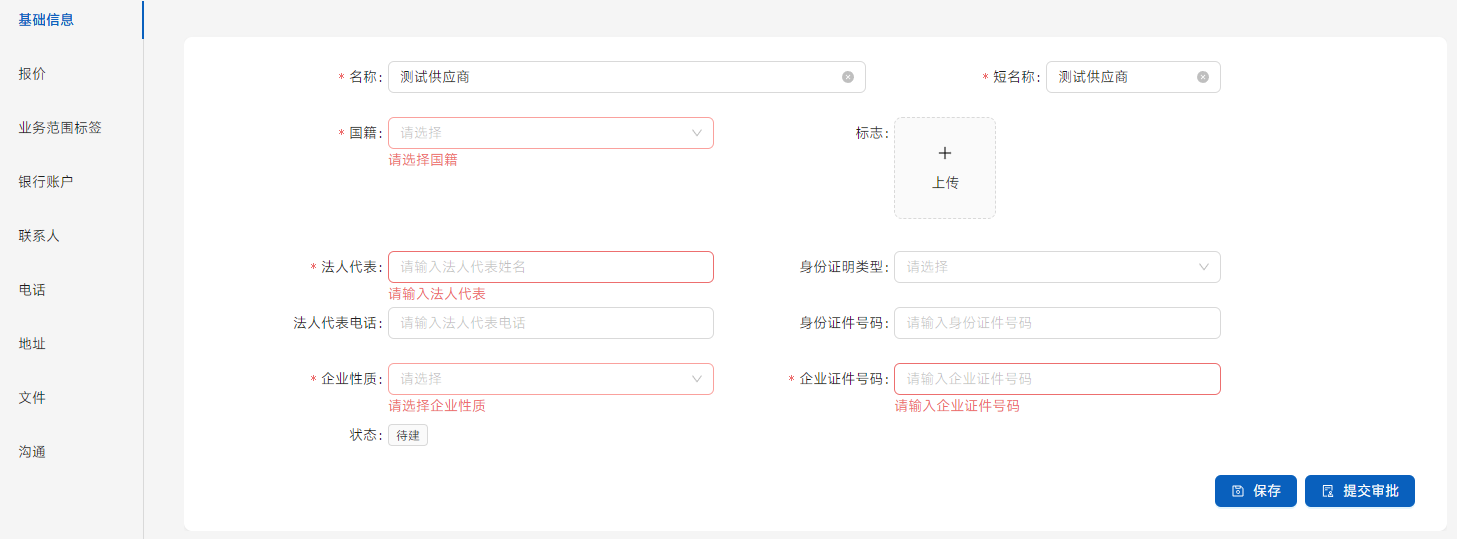Image resolution: width=1457 pixels, height=539 pixels.
Task: Click into the 身份证件号码 text field
Action: [1056, 323]
